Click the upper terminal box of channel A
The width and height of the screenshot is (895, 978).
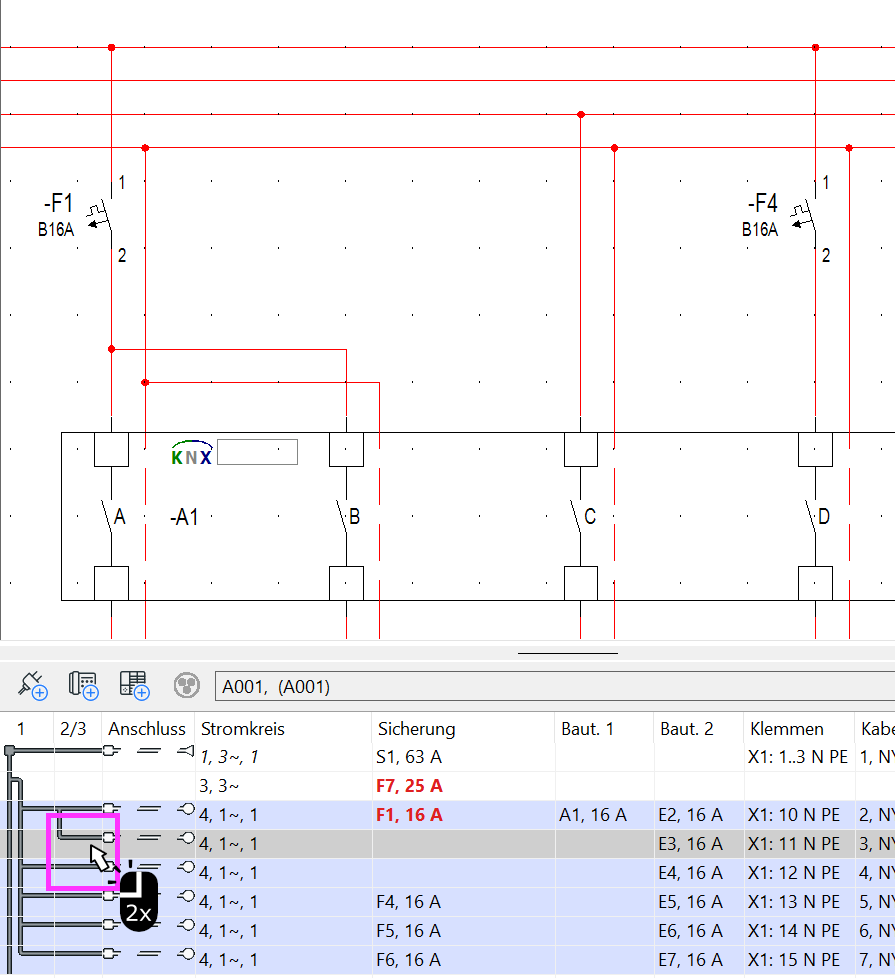click(x=112, y=449)
